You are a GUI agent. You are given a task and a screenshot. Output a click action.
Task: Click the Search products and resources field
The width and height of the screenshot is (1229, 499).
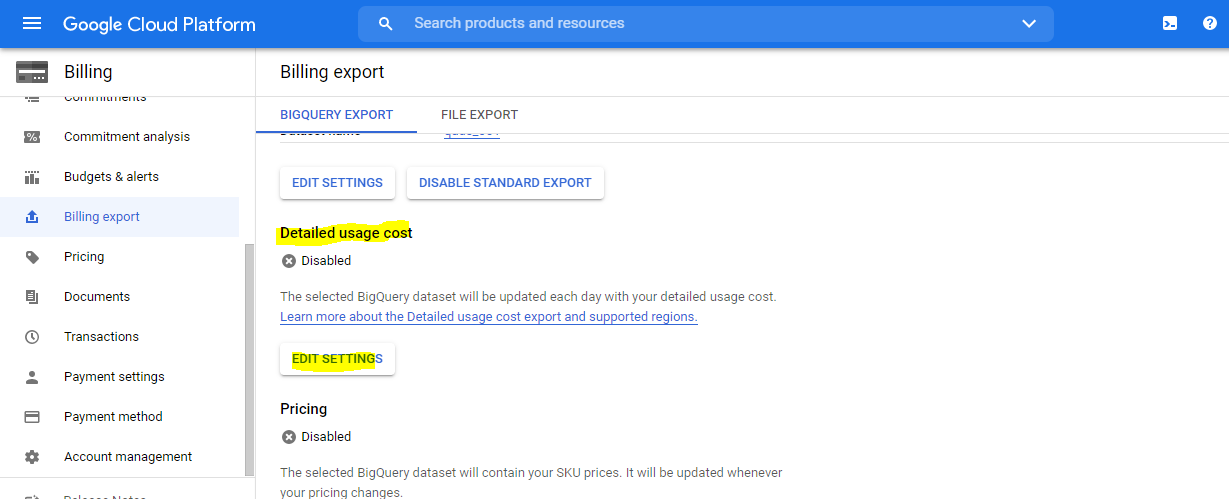[x=700, y=23]
